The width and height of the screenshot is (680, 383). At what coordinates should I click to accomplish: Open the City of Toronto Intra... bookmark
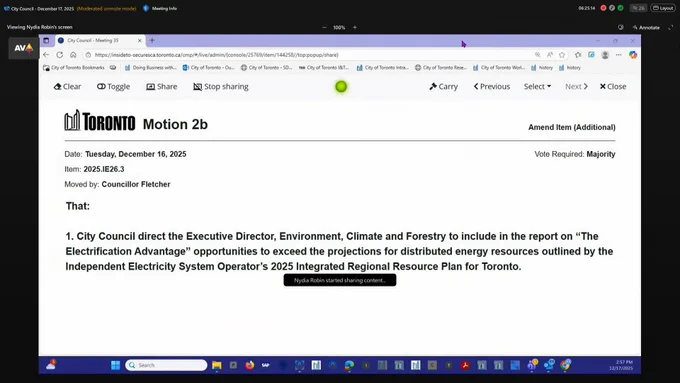382,68
